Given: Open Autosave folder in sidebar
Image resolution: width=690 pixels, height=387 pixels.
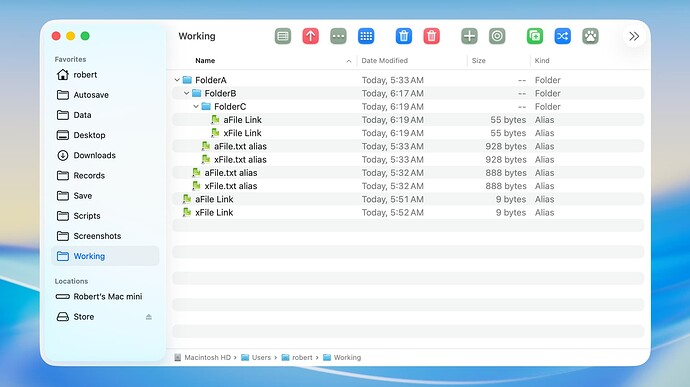Looking at the screenshot, I should (x=105, y=95).
